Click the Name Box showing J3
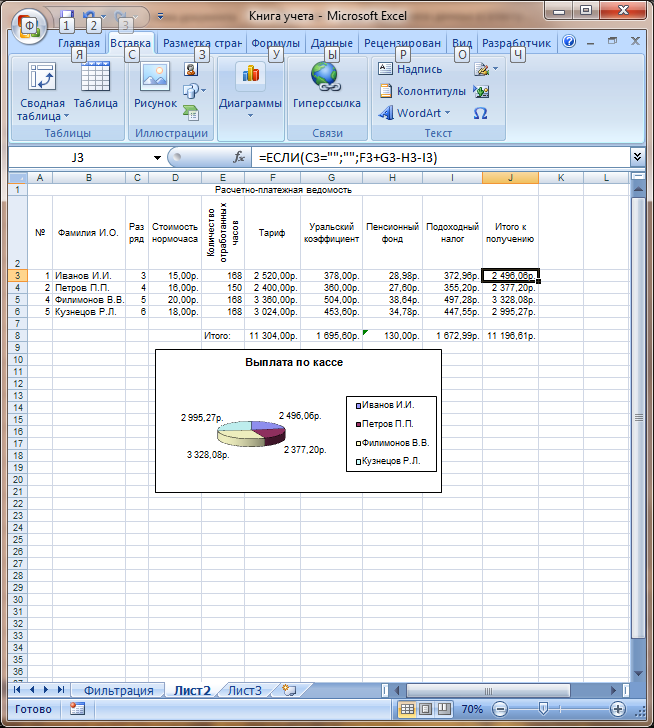Screen dimensions: 654x728 click(x=80, y=158)
